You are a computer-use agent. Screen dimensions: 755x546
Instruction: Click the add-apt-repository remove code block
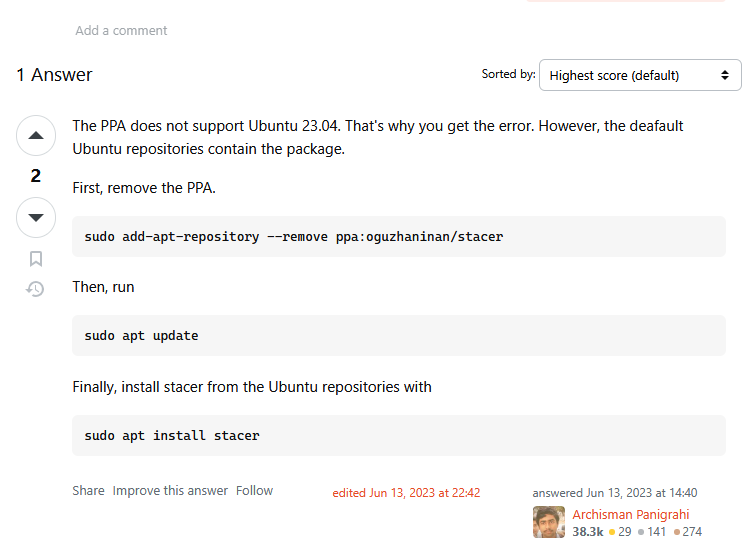tap(399, 236)
